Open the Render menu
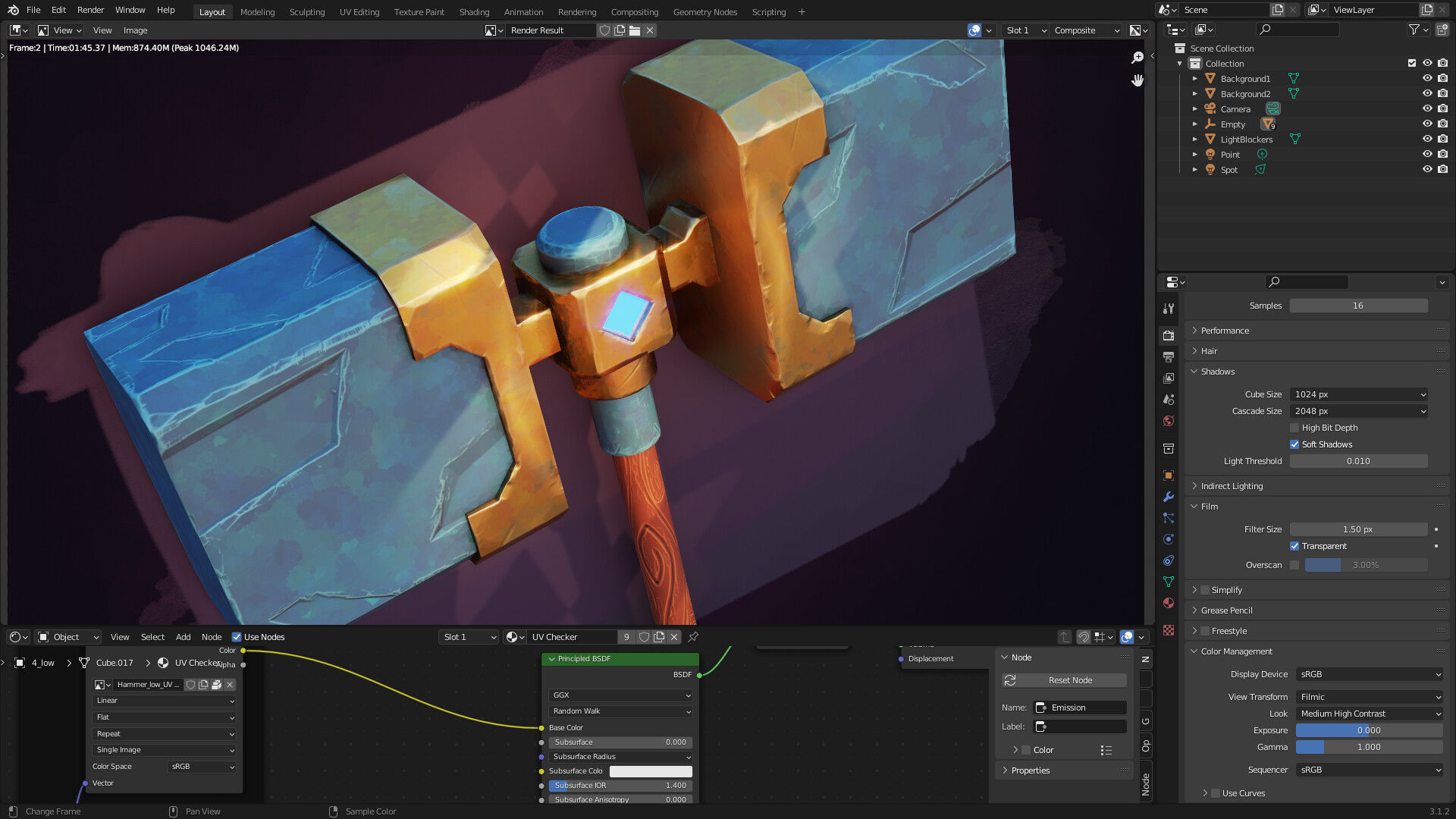Image resolution: width=1456 pixels, height=819 pixels. tap(90, 10)
